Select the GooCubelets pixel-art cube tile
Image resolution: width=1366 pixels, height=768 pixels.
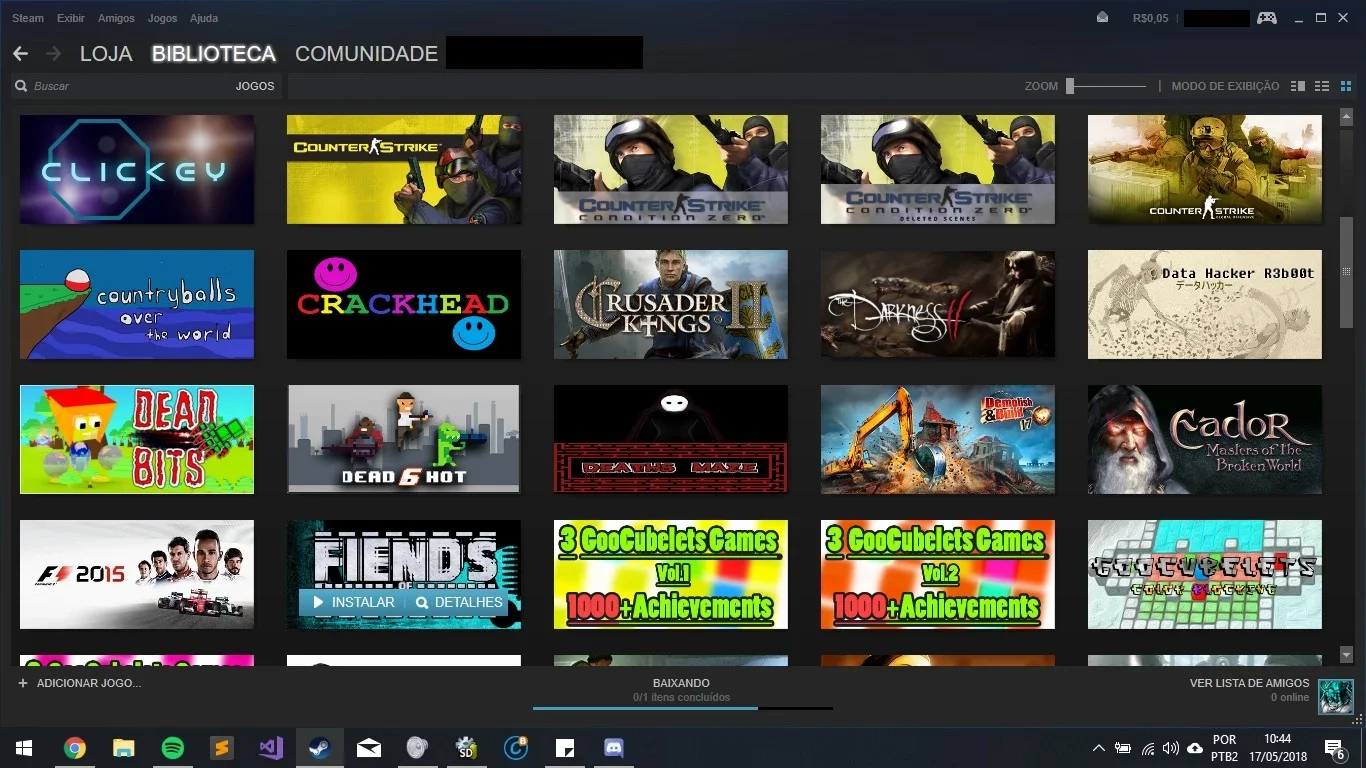(1205, 574)
